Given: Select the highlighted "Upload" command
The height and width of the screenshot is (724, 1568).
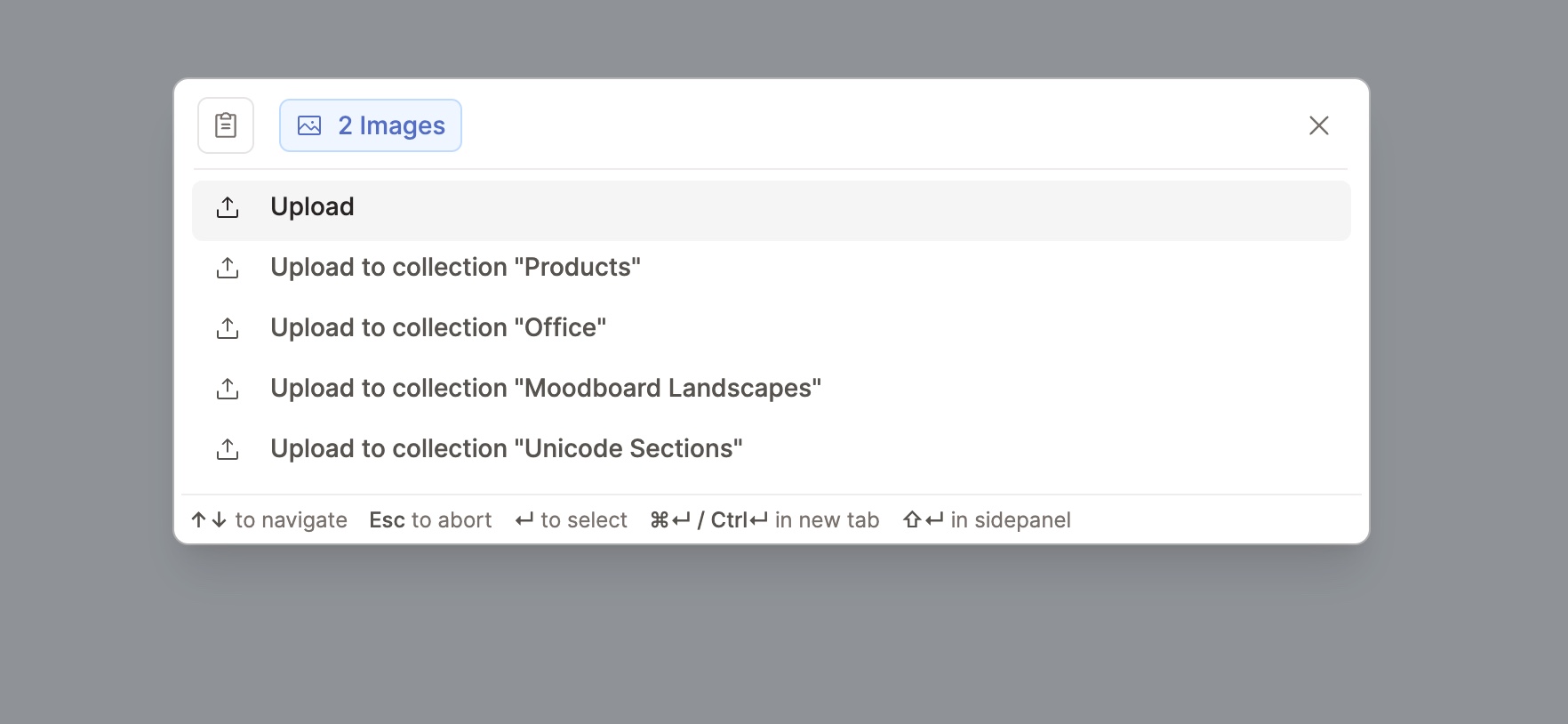Looking at the screenshot, I should point(313,207).
